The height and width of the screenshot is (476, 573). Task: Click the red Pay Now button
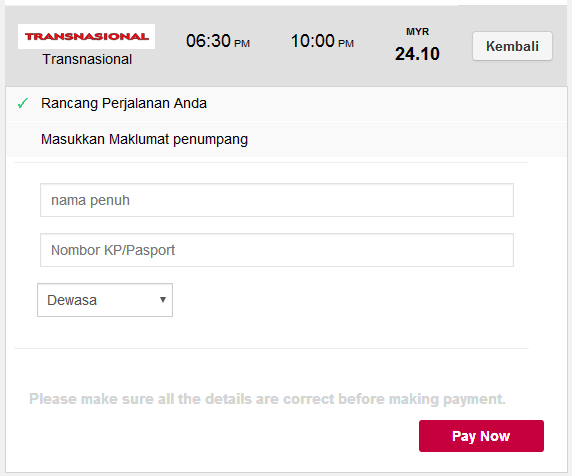[x=481, y=436]
